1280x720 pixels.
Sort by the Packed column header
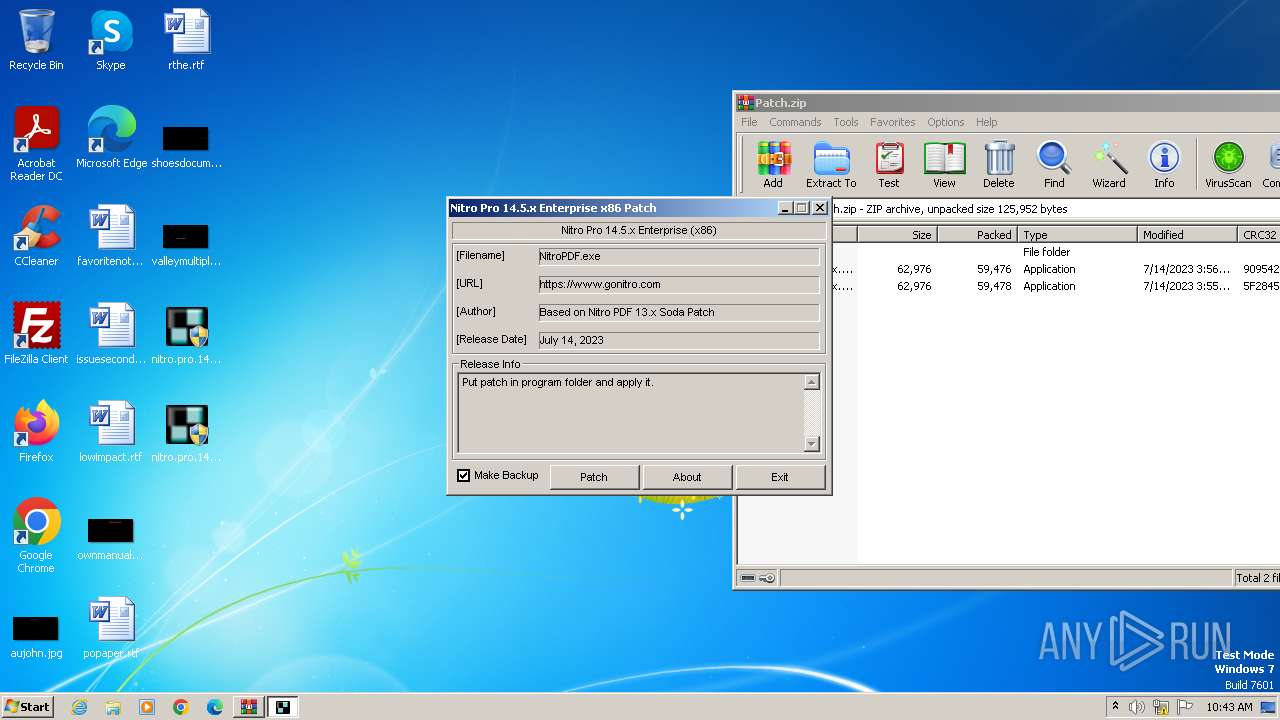point(977,235)
